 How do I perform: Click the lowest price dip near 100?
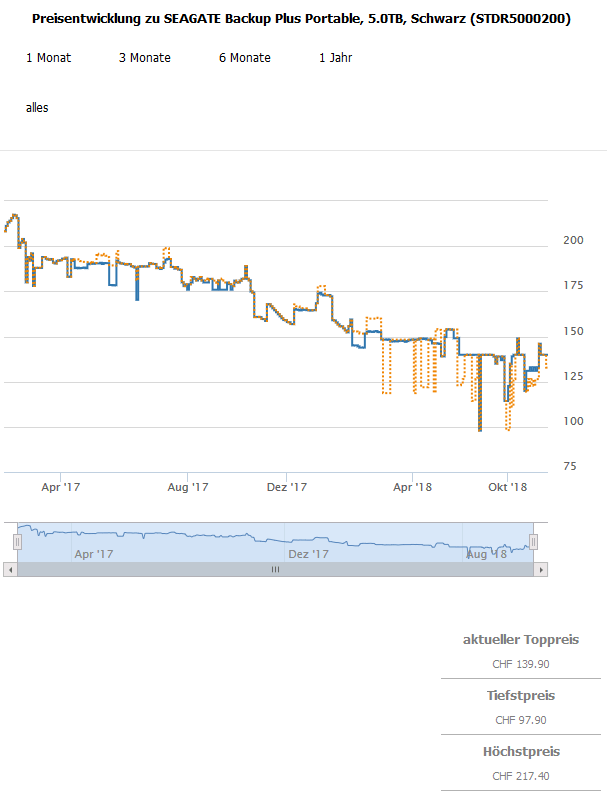click(480, 428)
